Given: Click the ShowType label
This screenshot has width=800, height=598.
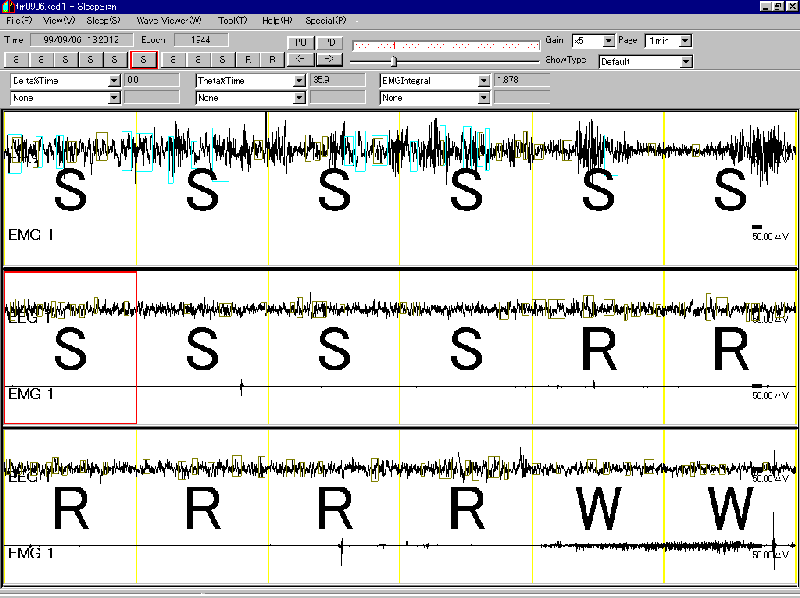Looking at the screenshot, I should click(566, 60).
